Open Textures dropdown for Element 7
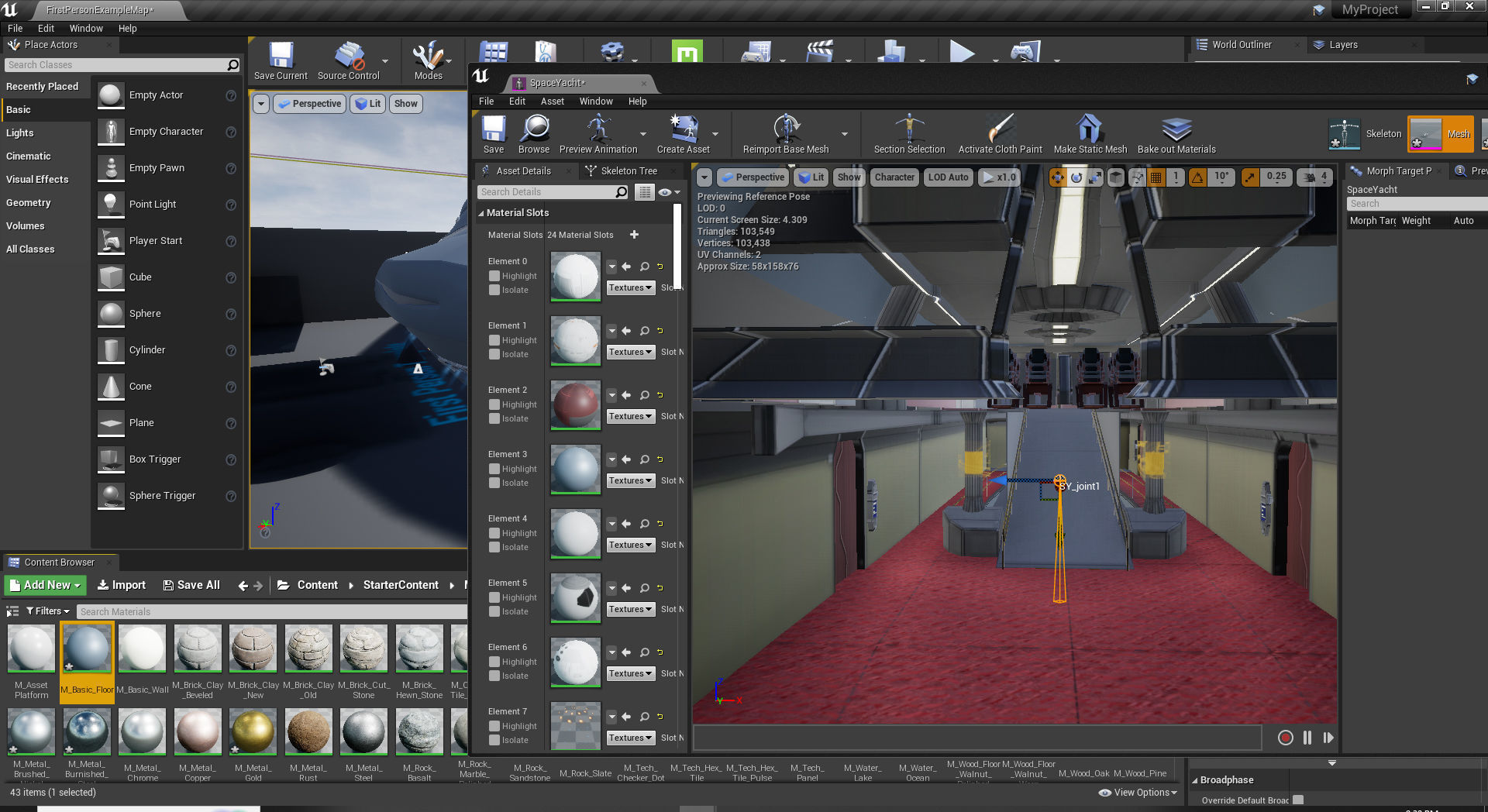The width and height of the screenshot is (1488, 812). [x=630, y=738]
